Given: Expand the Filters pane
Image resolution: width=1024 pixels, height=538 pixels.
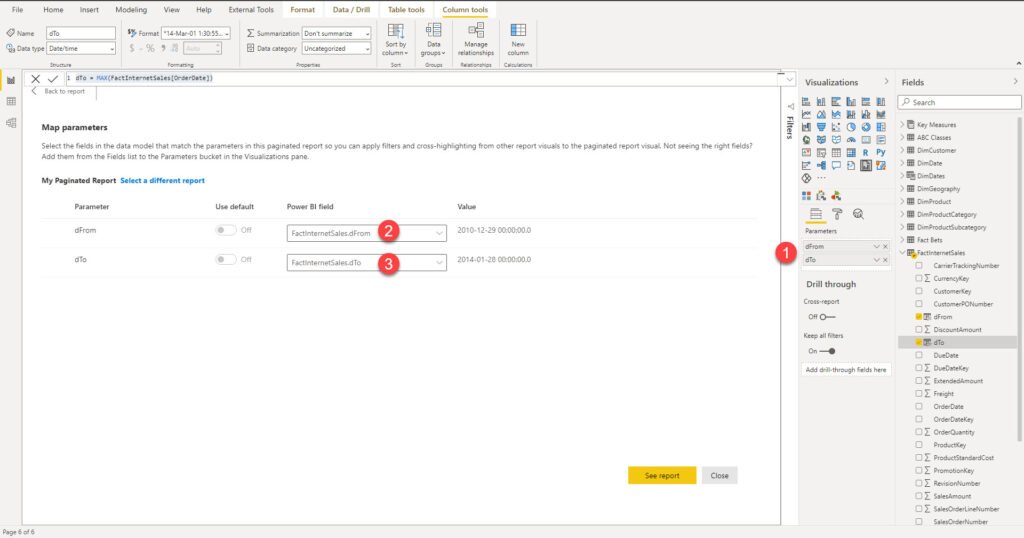Looking at the screenshot, I should (x=790, y=106).
